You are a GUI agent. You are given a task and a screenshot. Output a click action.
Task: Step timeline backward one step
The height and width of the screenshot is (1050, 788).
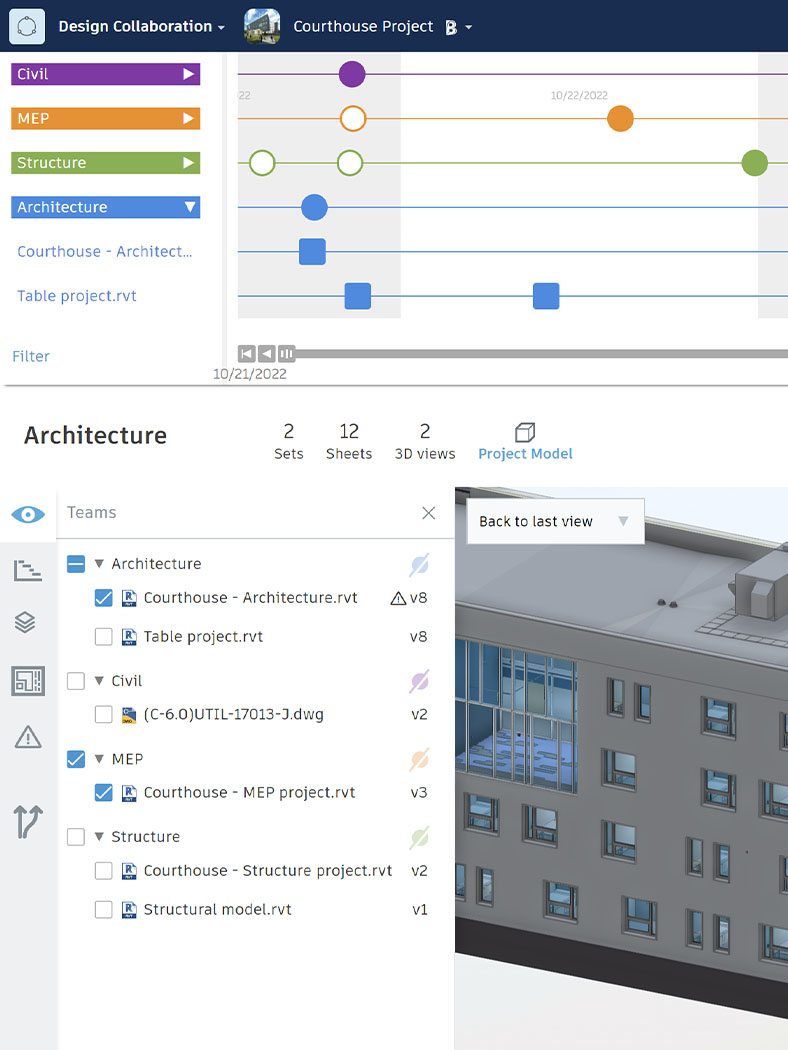[266, 354]
